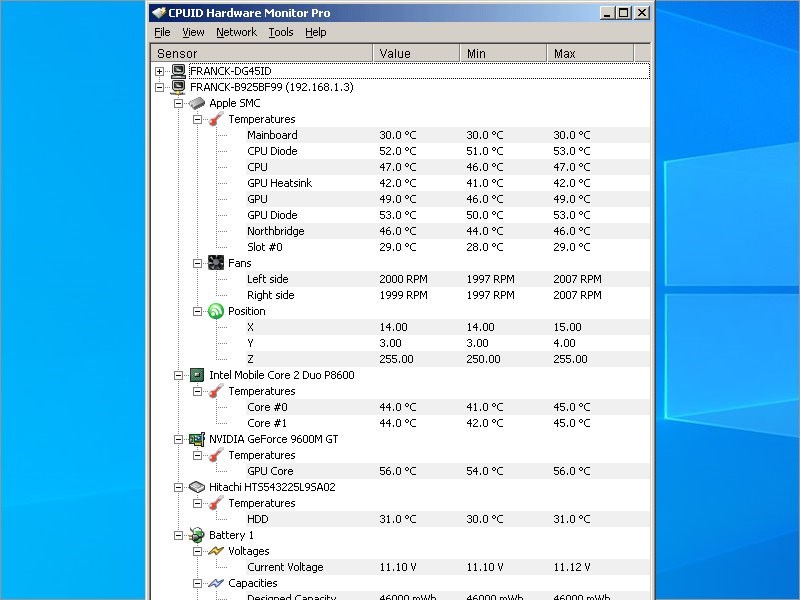Open the Tools menu
This screenshot has height=600, width=800.
click(x=280, y=32)
